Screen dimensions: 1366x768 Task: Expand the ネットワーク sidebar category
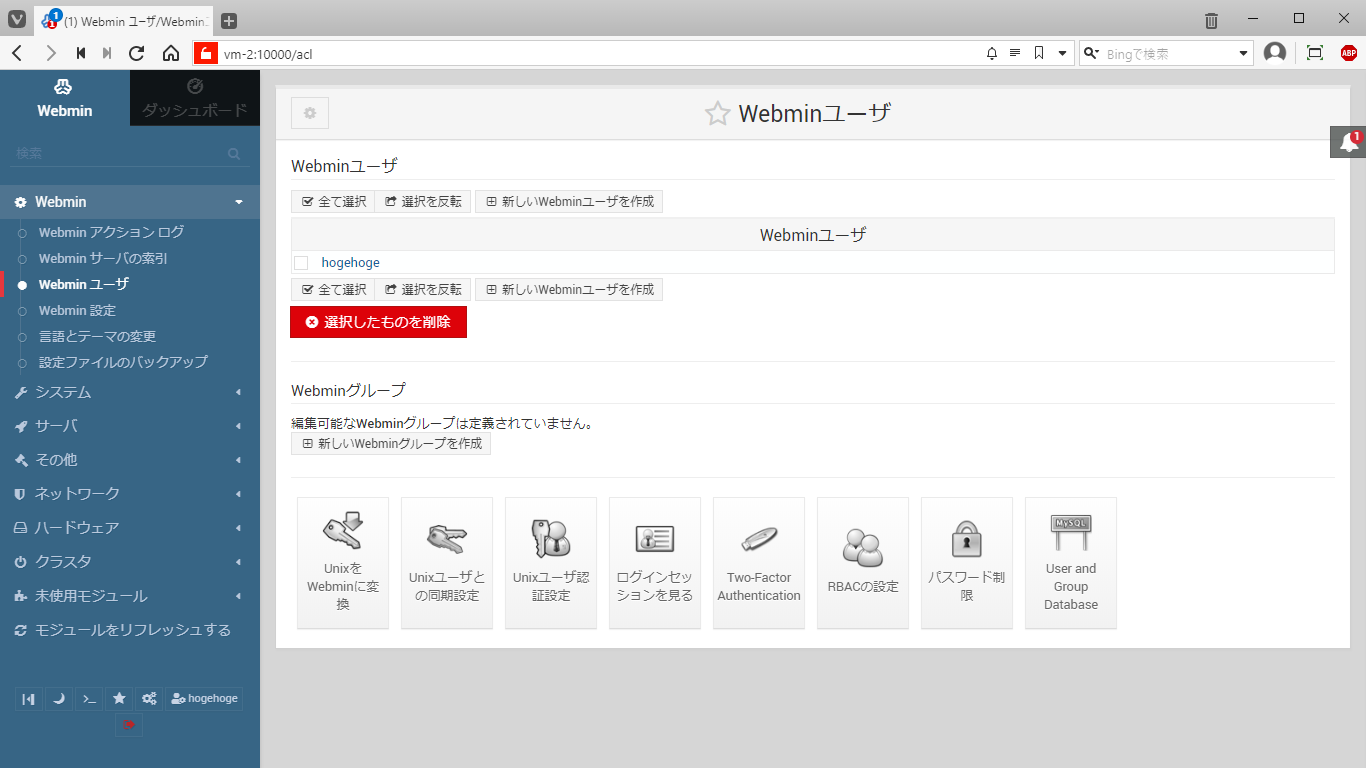coord(130,494)
